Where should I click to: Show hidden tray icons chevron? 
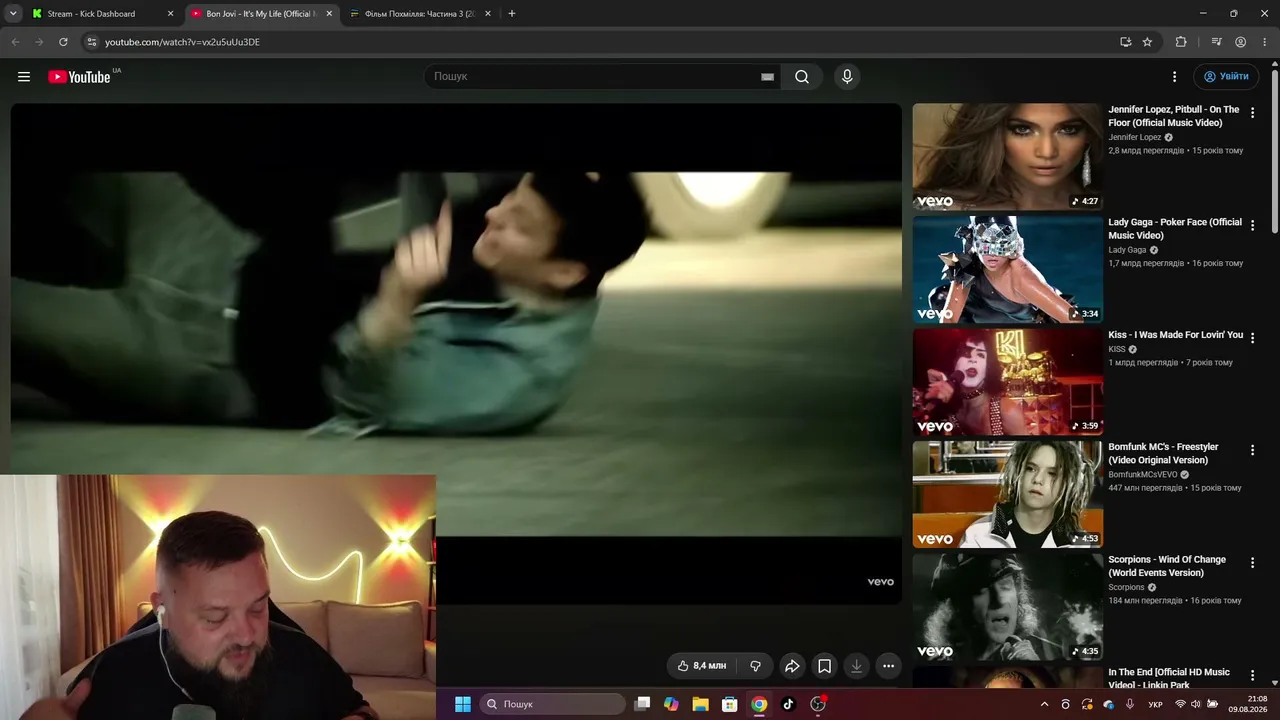(x=1045, y=704)
